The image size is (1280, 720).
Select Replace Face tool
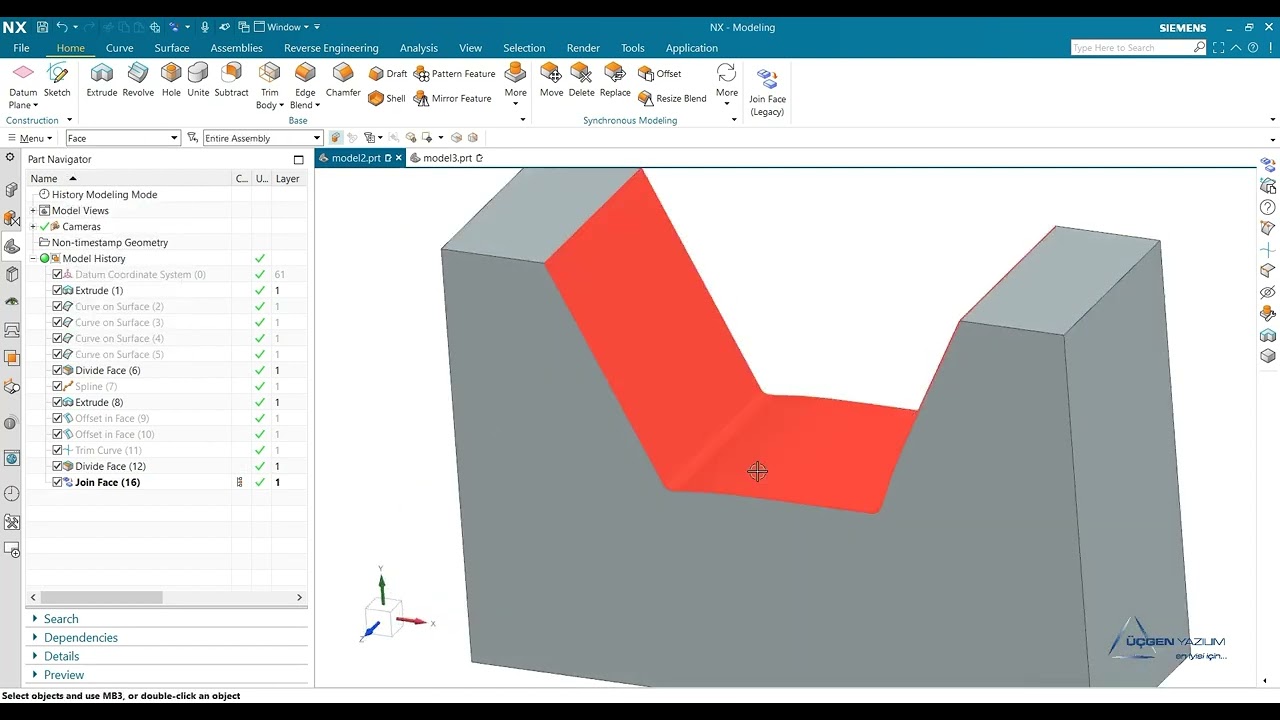[x=615, y=80]
